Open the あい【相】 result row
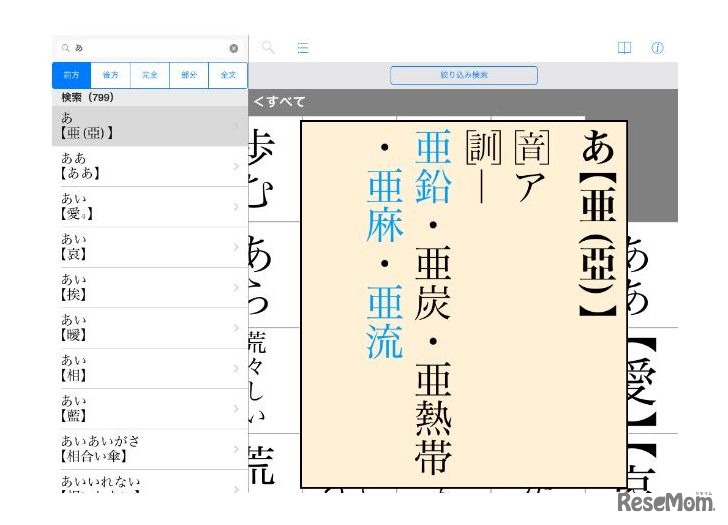Screen dimensions: 728x525 coord(150,368)
